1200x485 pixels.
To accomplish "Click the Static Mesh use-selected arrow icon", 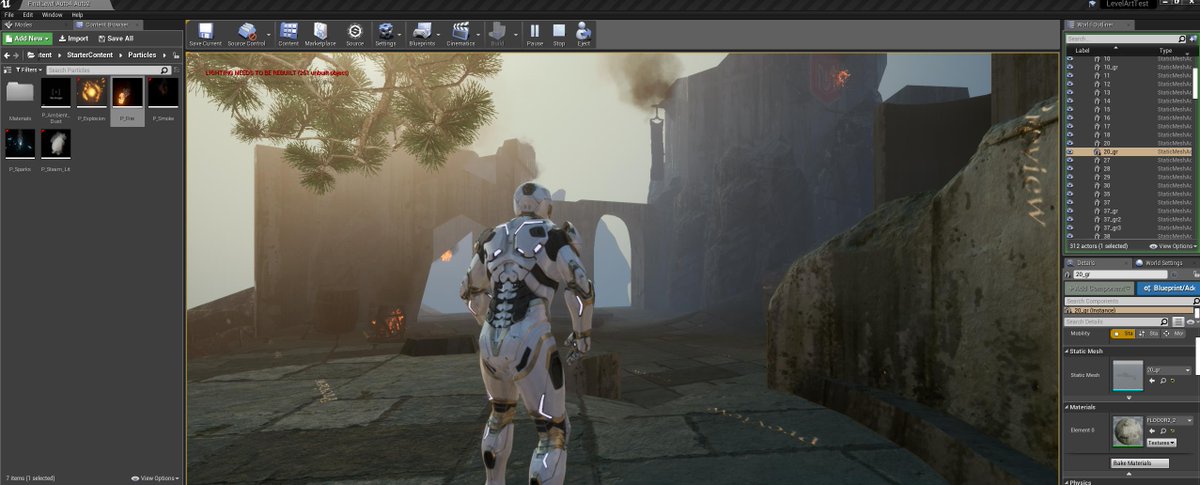I will [x=1152, y=380].
